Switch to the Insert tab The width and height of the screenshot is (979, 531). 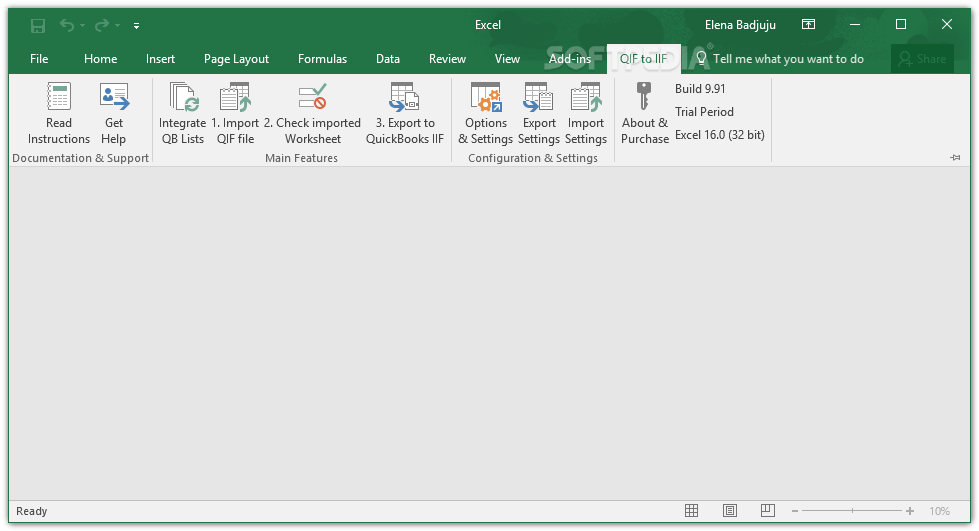coord(160,59)
